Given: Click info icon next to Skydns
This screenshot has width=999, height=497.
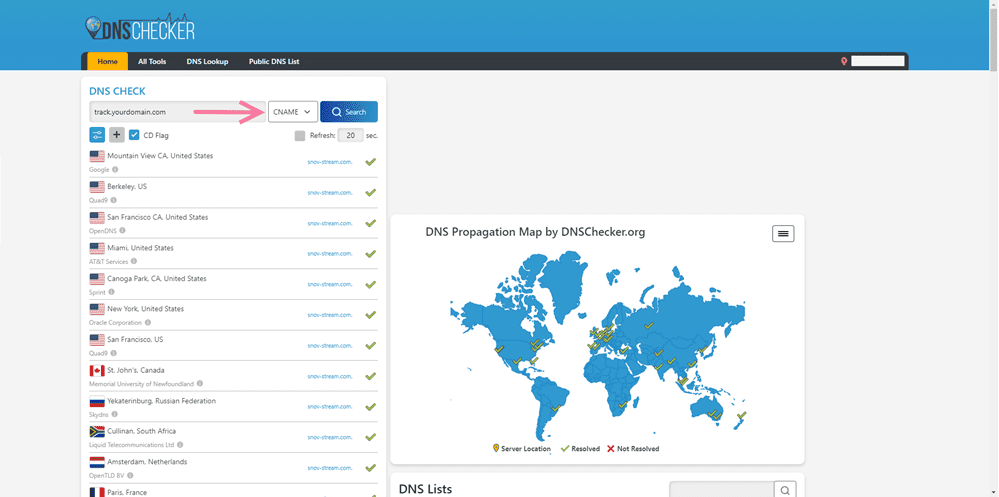Looking at the screenshot, I should click(115, 414).
